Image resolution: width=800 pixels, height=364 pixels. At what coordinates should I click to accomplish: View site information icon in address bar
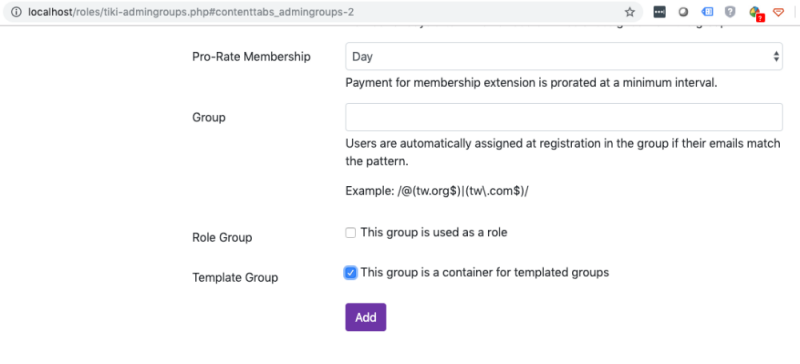[16, 12]
